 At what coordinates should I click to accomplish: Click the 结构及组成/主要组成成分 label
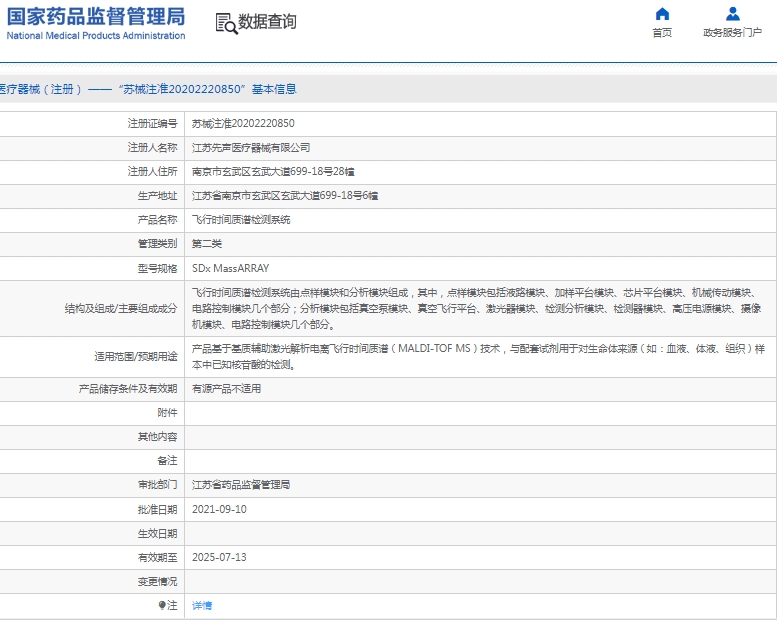pos(121,308)
